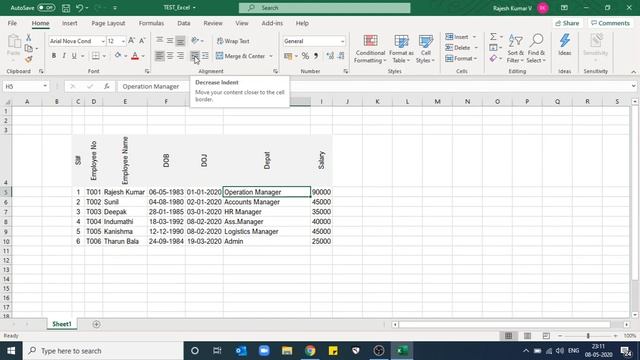Expand the formula bar chevron
Image resolution: width=640 pixels, height=360 pixels.
coord(633,86)
